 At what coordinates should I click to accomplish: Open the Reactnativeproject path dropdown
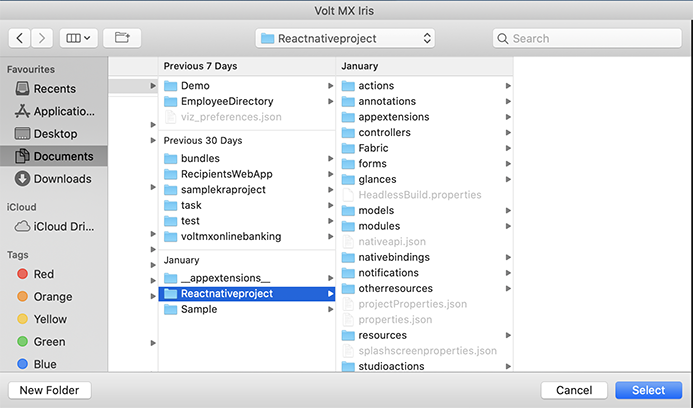(x=345, y=38)
